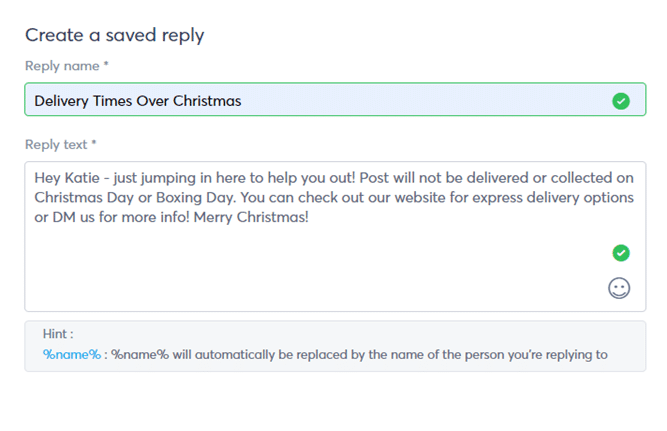The height and width of the screenshot is (431, 667).
Task: Click the 'Delivery Times Over Christmas' text
Action: pyautogui.click(x=138, y=101)
